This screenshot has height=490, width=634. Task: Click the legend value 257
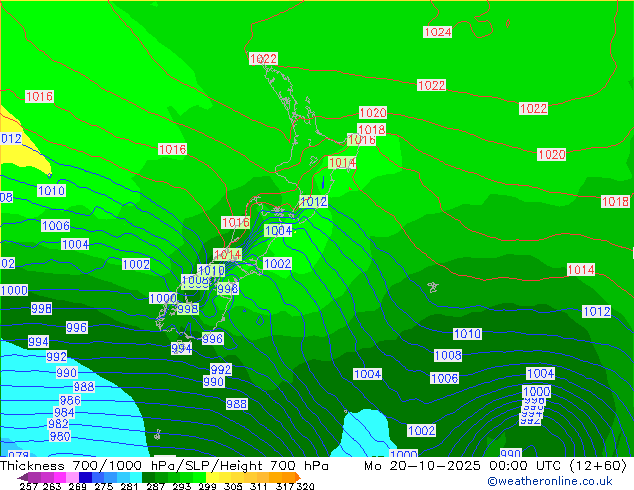28,486
